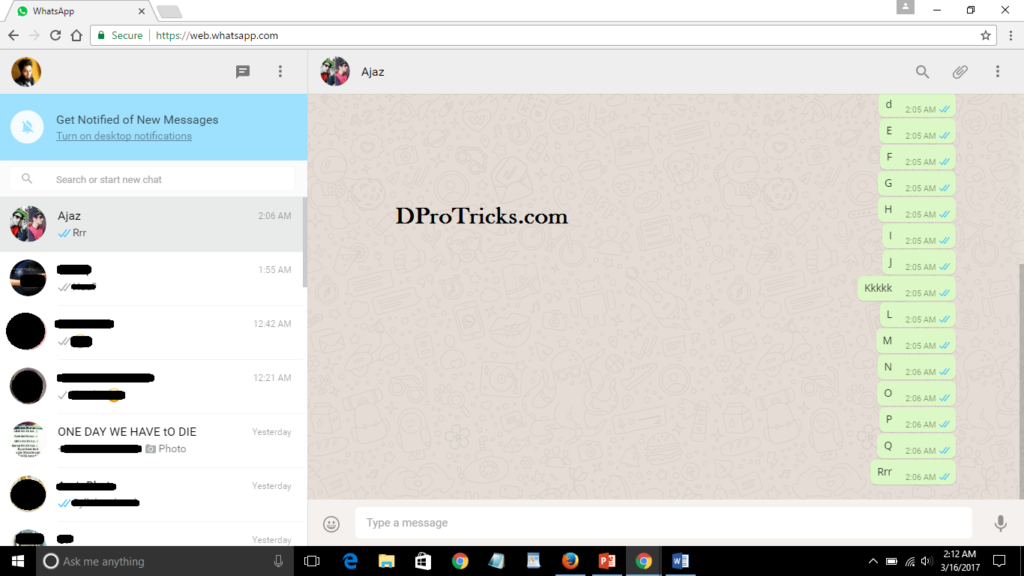Click the address bar URL
Screen dimensions: 1024x576
point(217,35)
